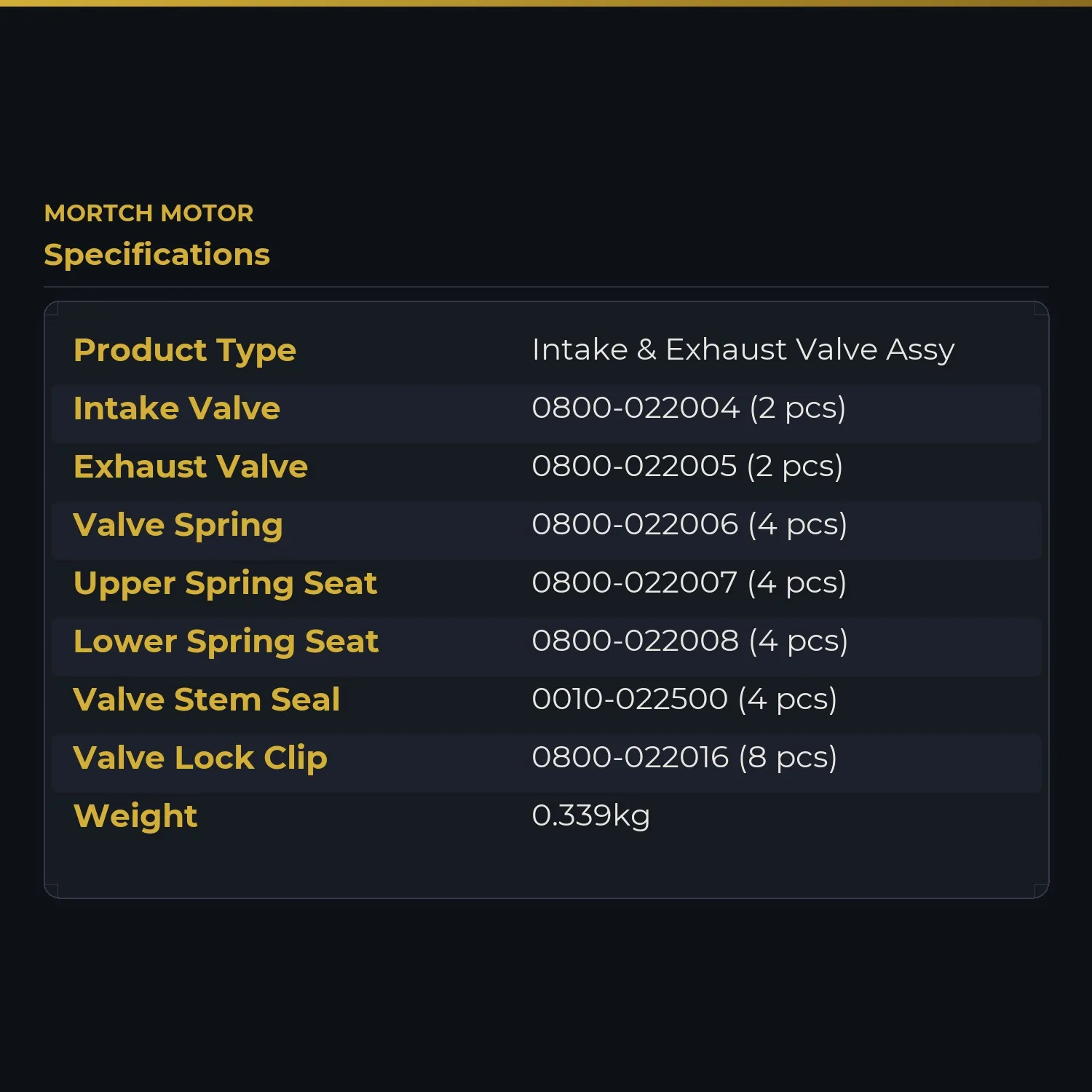
Task: Select the Intake & Exhaust Valve Assy value
Action: pyautogui.click(x=743, y=350)
